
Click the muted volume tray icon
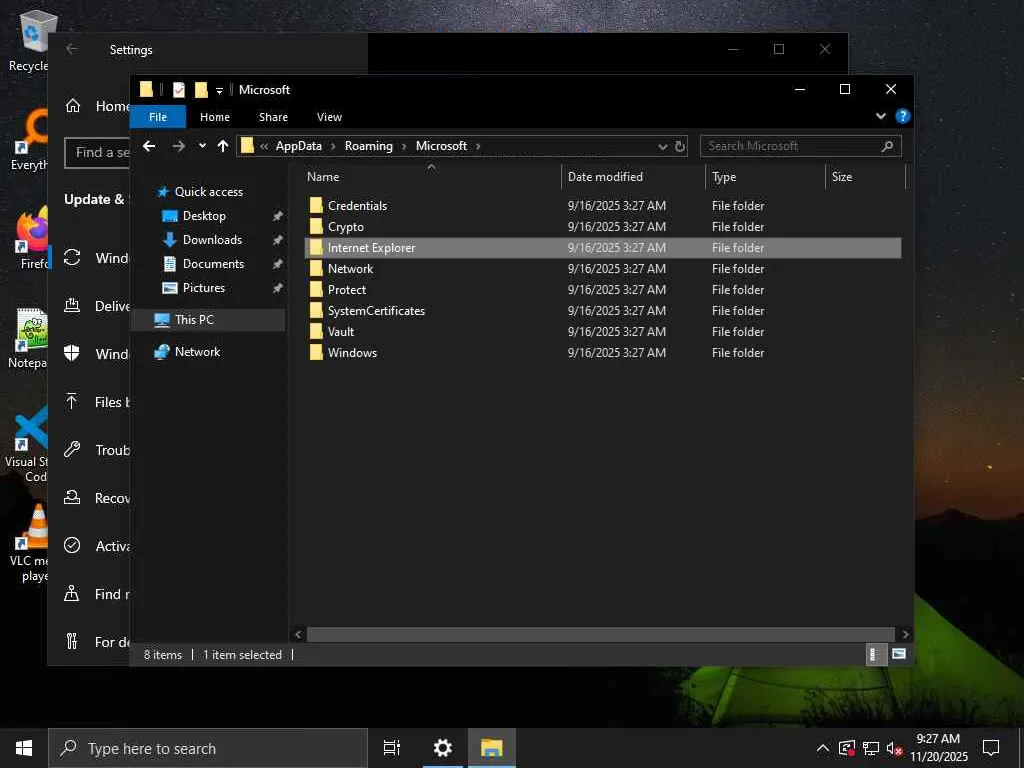pyautogui.click(x=894, y=748)
